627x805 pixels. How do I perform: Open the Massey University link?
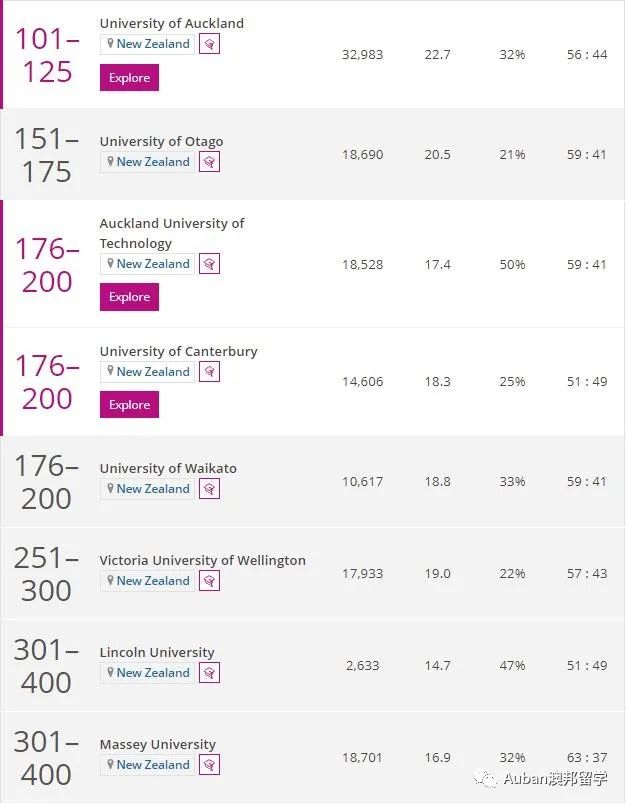click(157, 744)
